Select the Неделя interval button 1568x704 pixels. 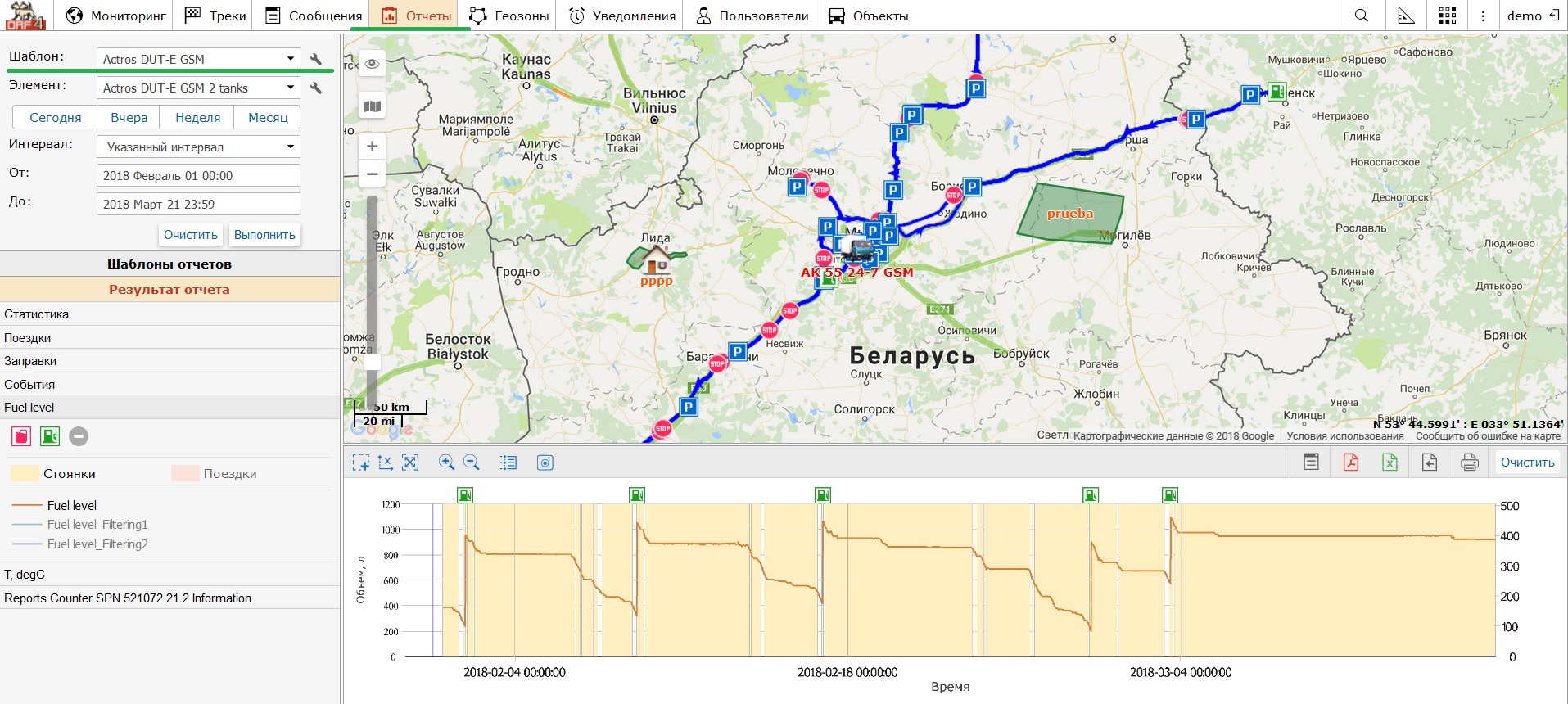tap(197, 117)
